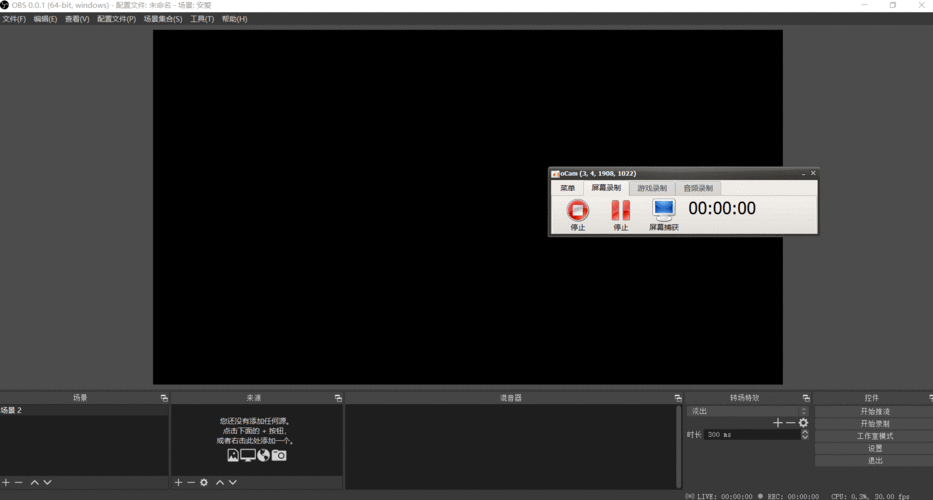Click the 开始录制 button
The image size is (933, 500).
tap(874, 424)
